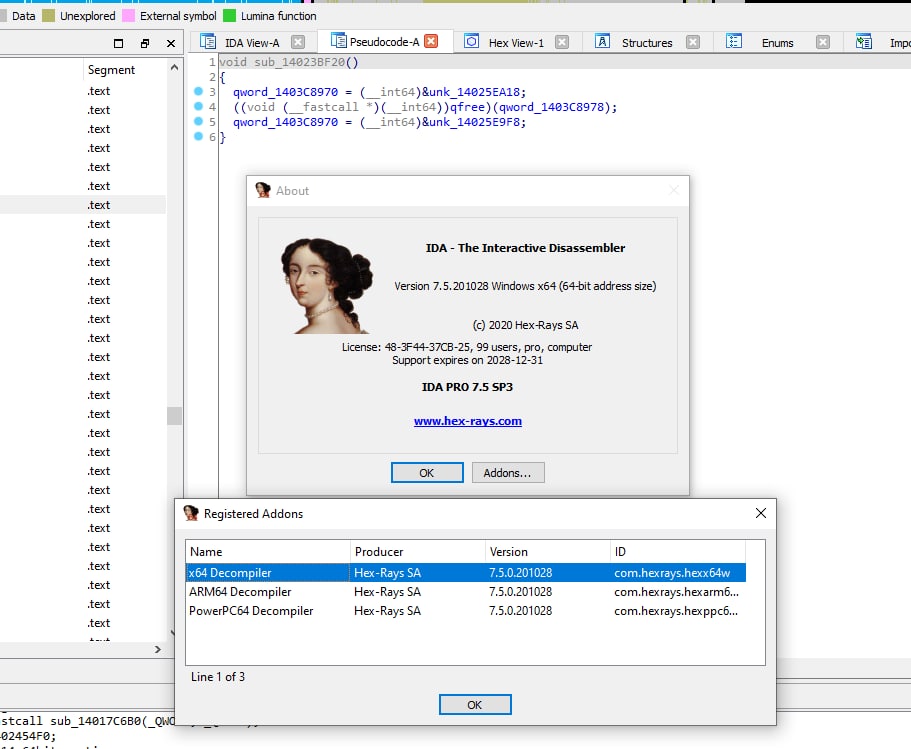Screen dimensions: 911x749
Task: Click the Imports tab icon
Action: pyautogui.click(x=863, y=42)
